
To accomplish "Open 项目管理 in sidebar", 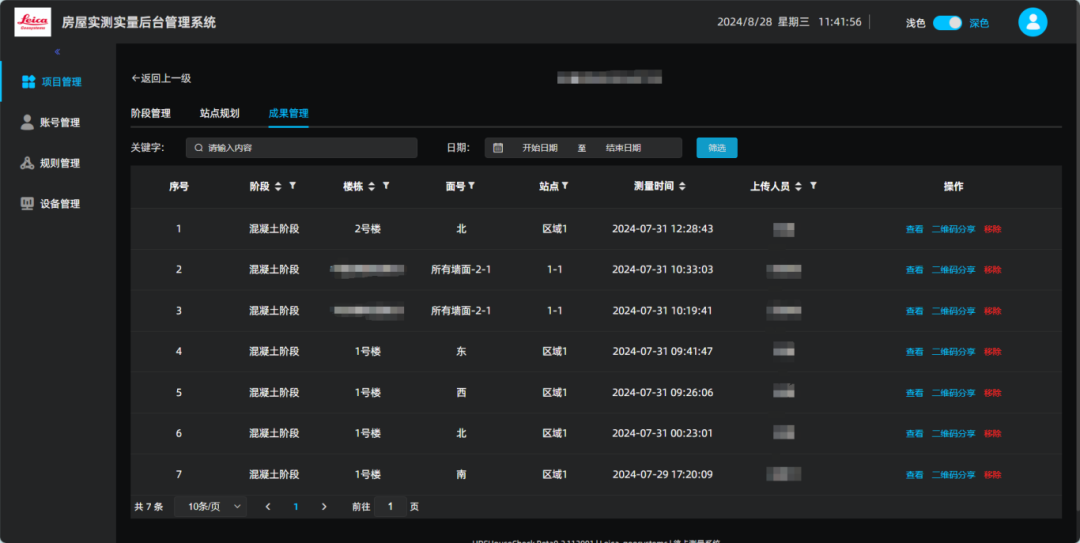I will pyautogui.click(x=59, y=82).
